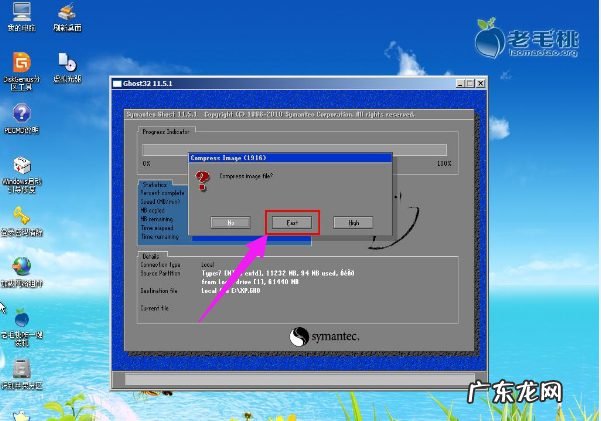
Task: Click the "MB remaining" statistics label
Action: [x=157, y=219]
